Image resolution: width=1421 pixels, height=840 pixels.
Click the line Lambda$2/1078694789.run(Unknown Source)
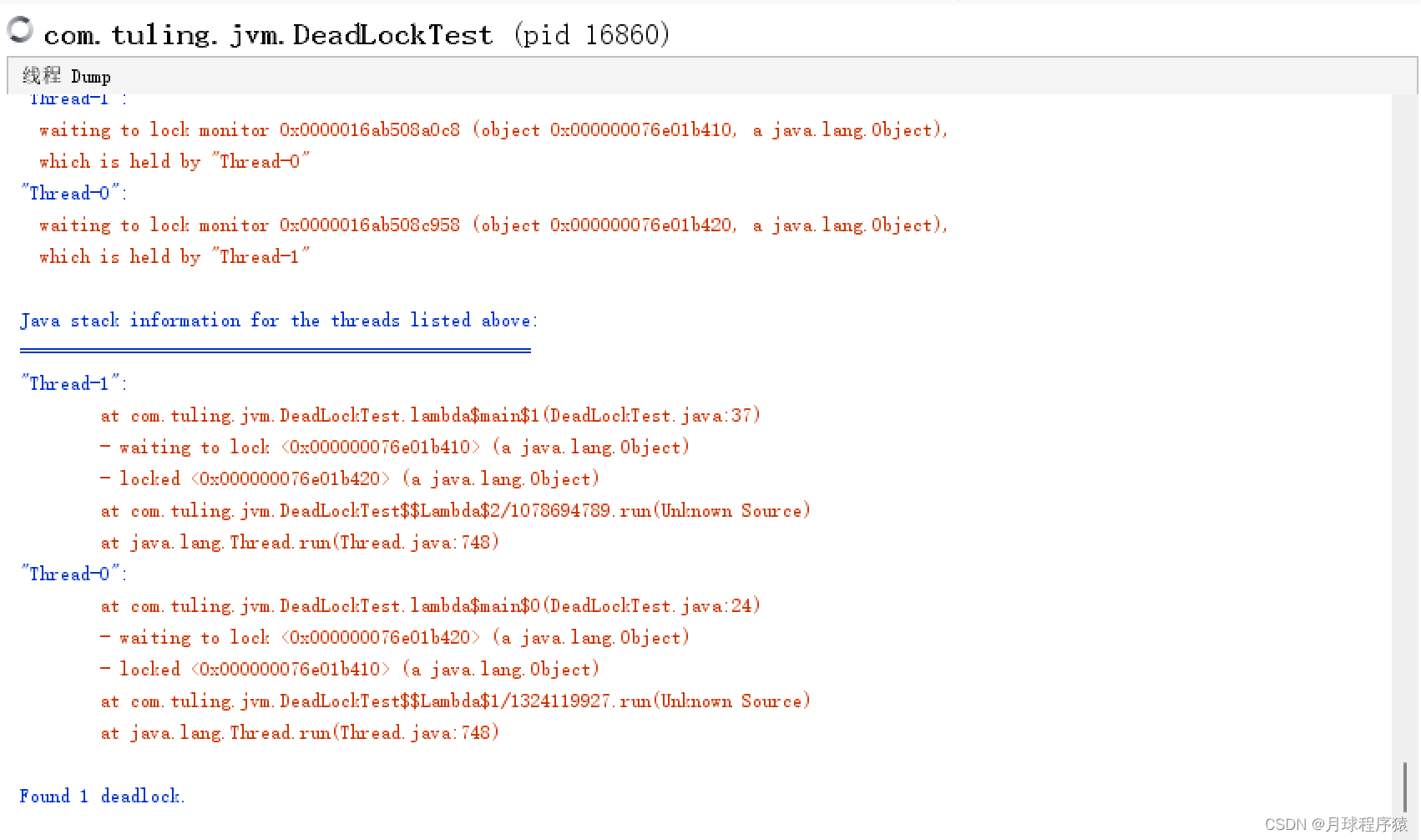[455, 511]
